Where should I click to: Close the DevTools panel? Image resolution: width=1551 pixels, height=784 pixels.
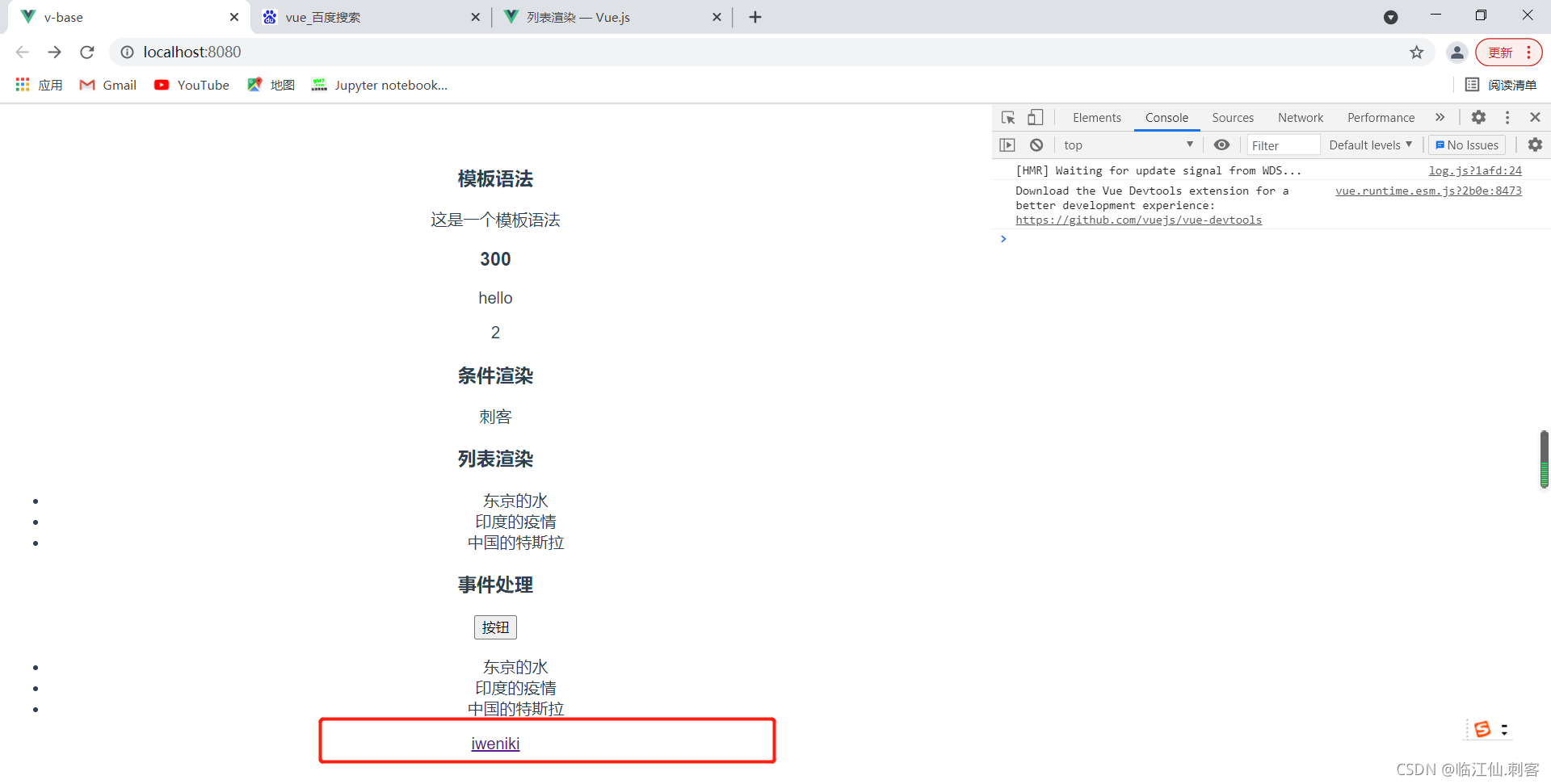(1535, 117)
